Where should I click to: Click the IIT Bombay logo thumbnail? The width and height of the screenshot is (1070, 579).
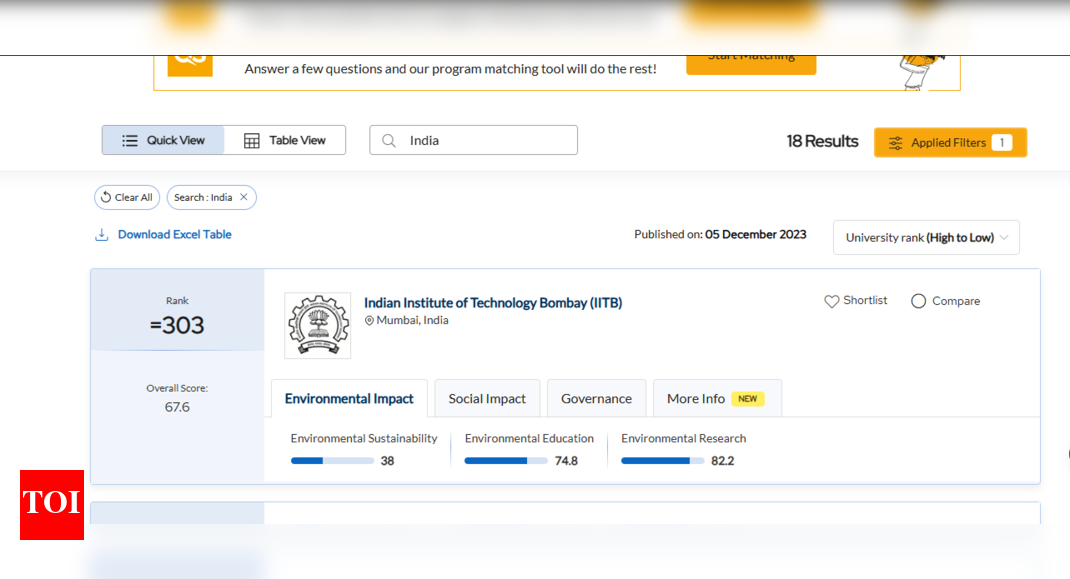[317, 326]
